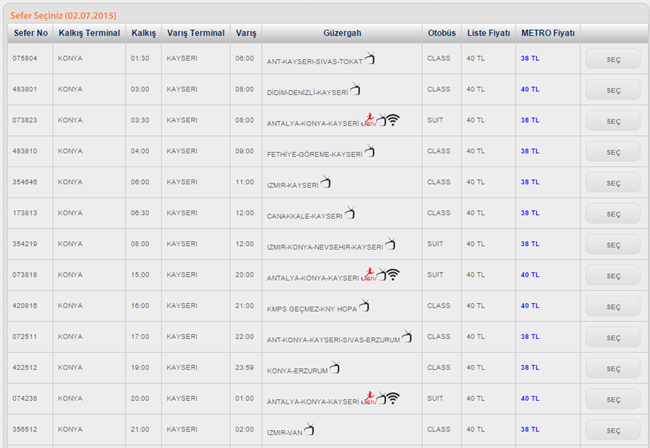Viewport: 650px width, 448px height.
Task: Click METRO price 40 TL for trip 483801
Action: point(530,89)
